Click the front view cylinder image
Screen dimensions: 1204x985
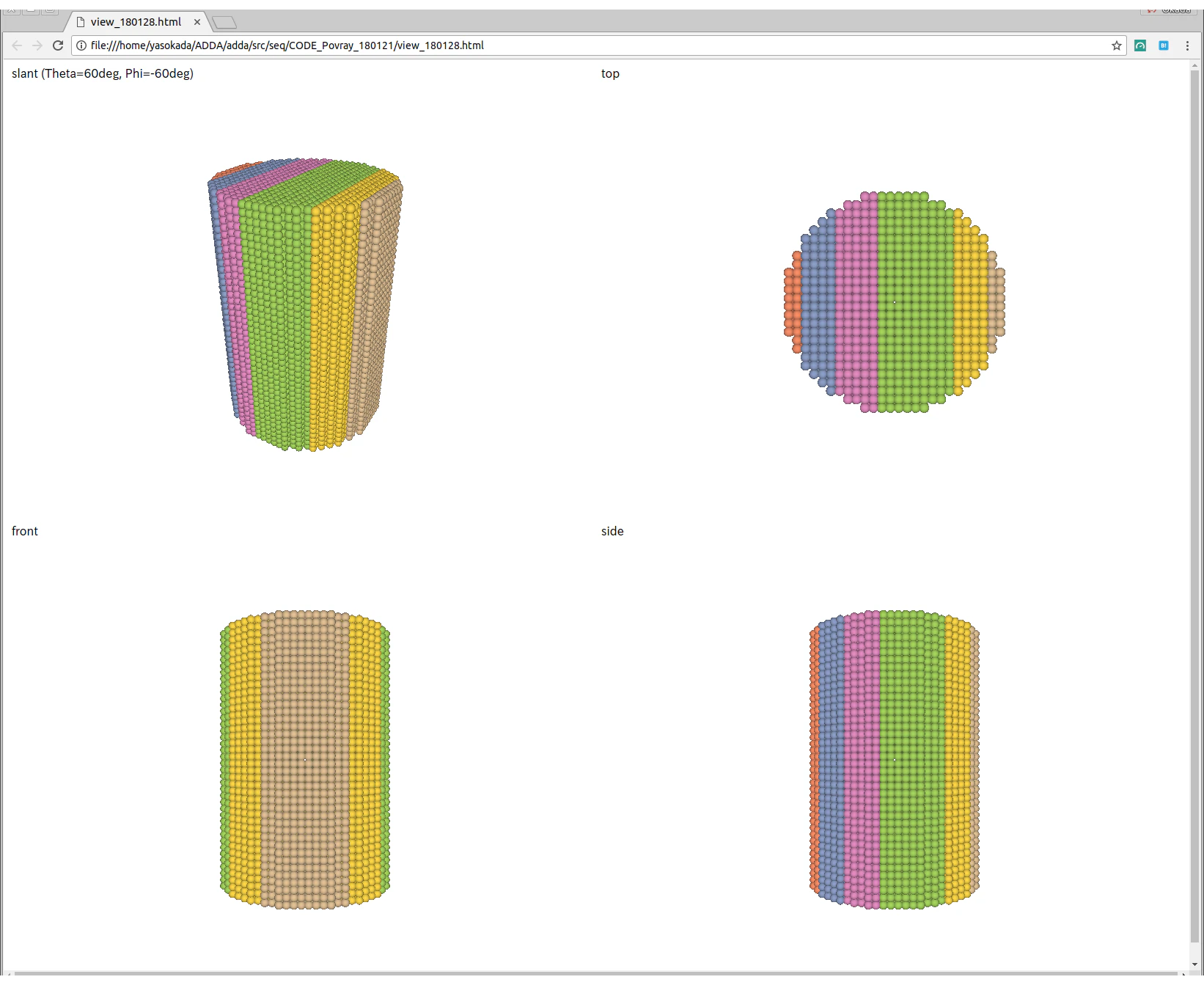click(x=305, y=760)
